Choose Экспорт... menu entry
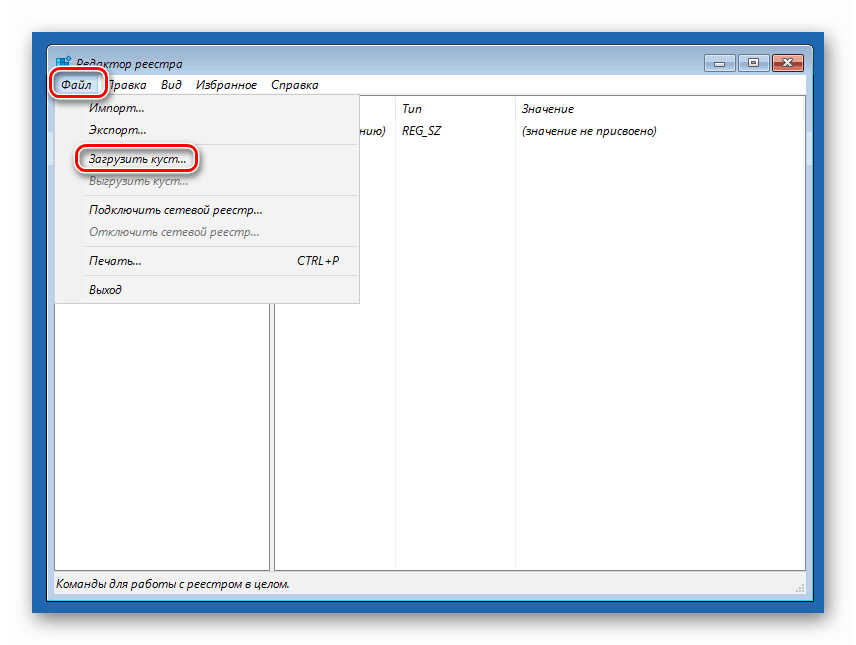The height and width of the screenshot is (645, 856). click(x=207, y=130)
